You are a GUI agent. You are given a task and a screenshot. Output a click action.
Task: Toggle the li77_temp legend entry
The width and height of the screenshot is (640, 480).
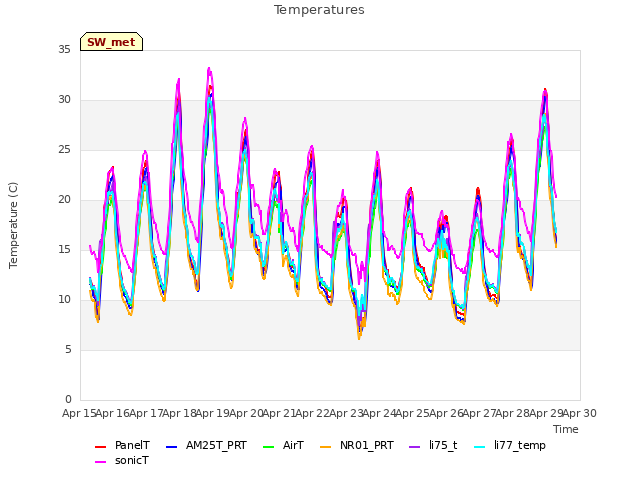[510, 445]
